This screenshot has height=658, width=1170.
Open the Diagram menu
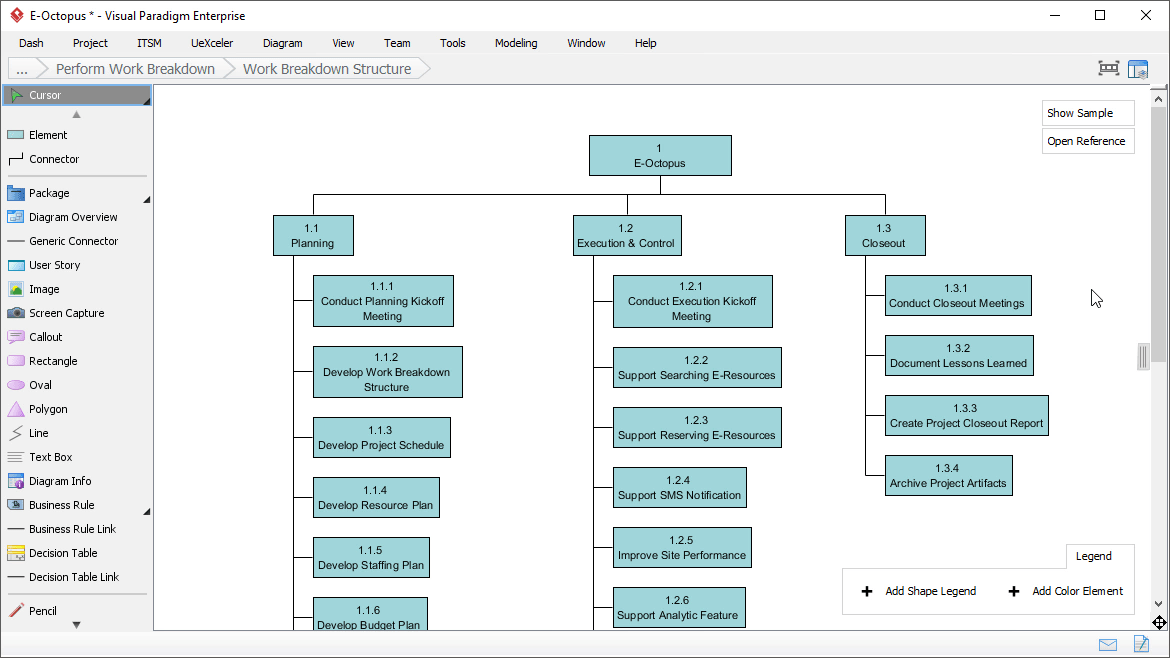click(283, 43)
